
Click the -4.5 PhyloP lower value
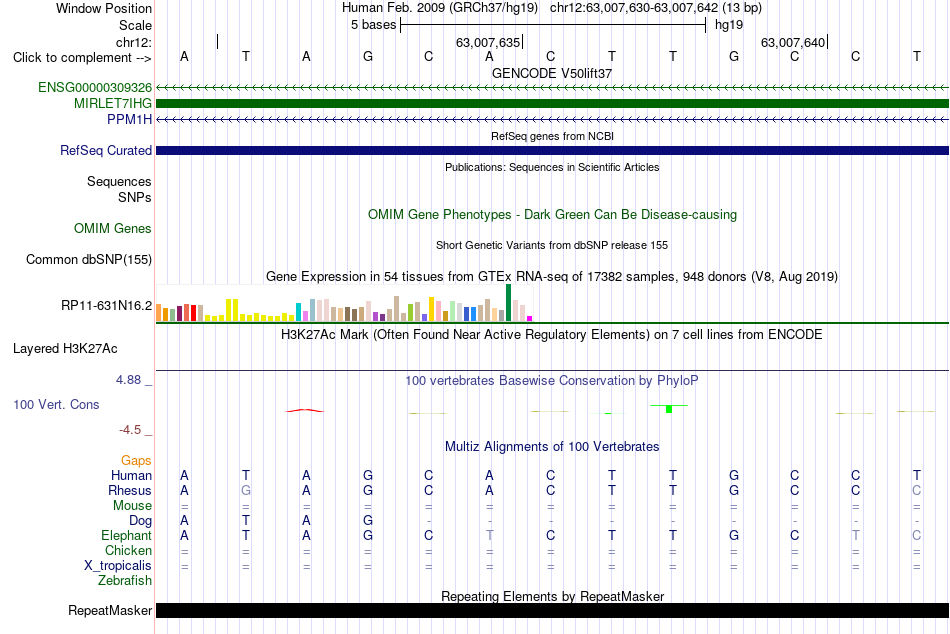tap(130, 430)
